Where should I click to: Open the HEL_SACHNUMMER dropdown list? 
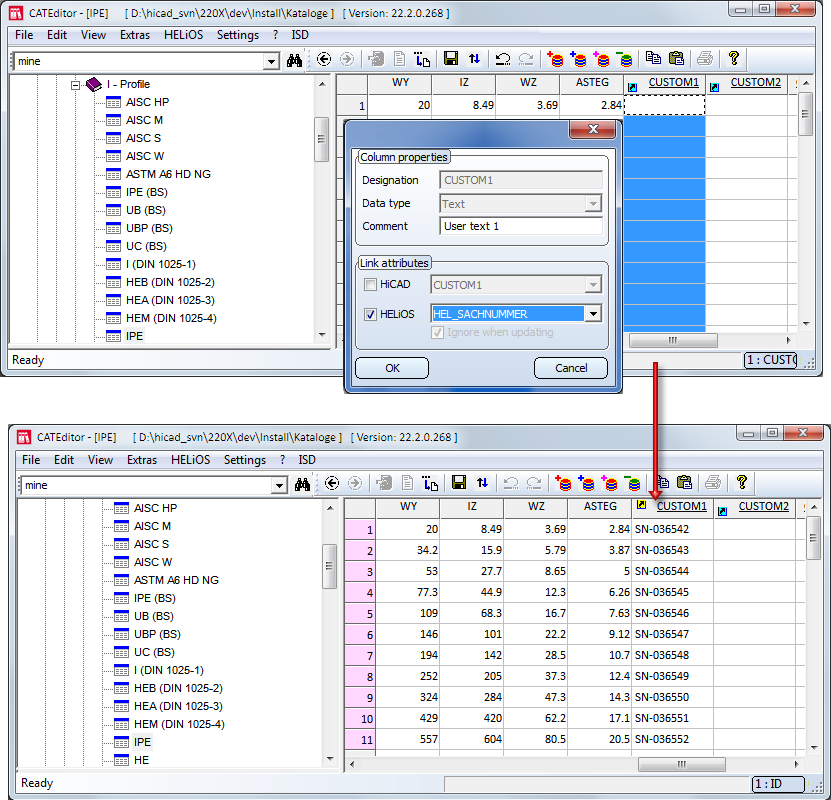point(593,314)
